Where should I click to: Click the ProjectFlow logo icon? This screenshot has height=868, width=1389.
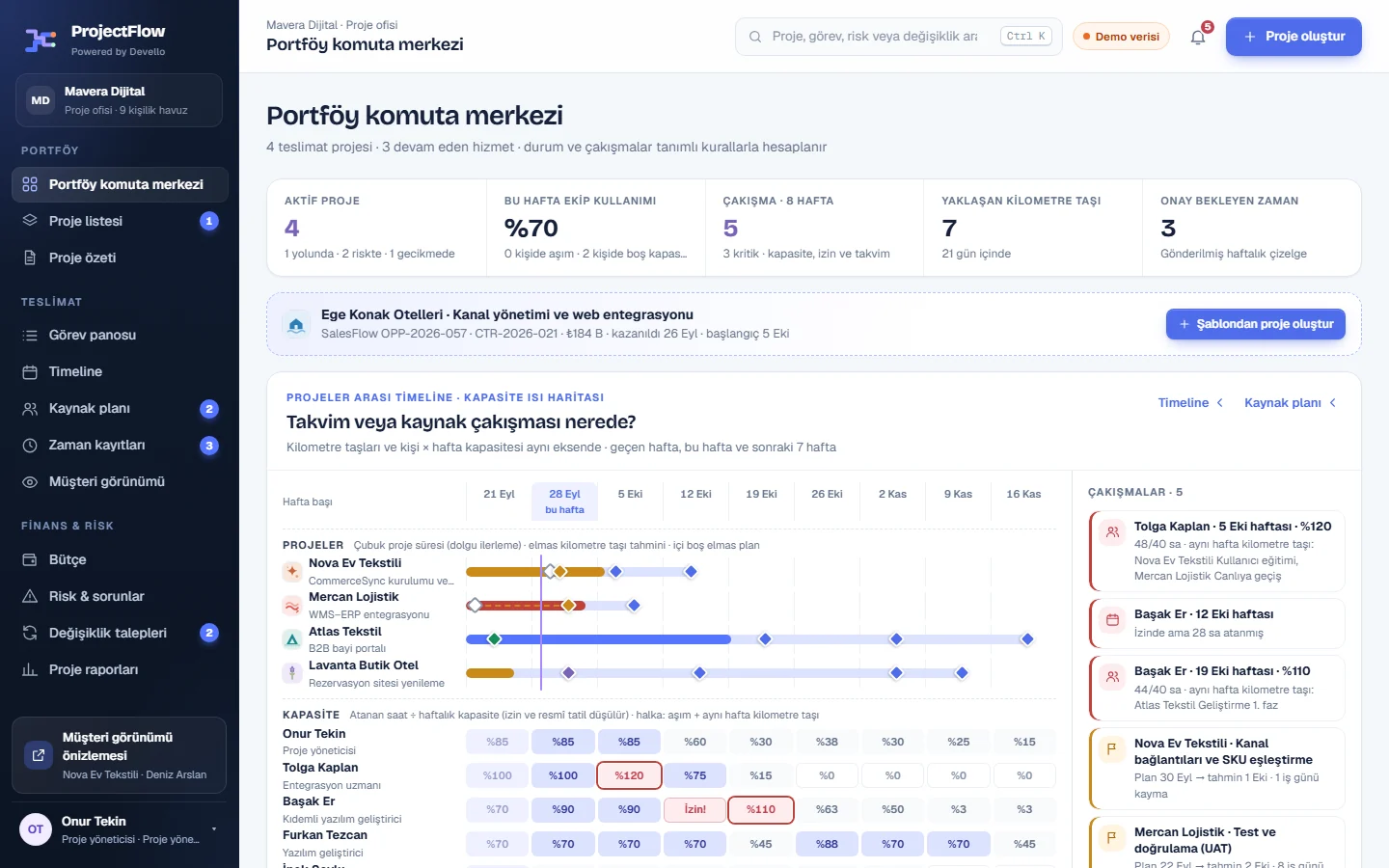coord(41,40)
